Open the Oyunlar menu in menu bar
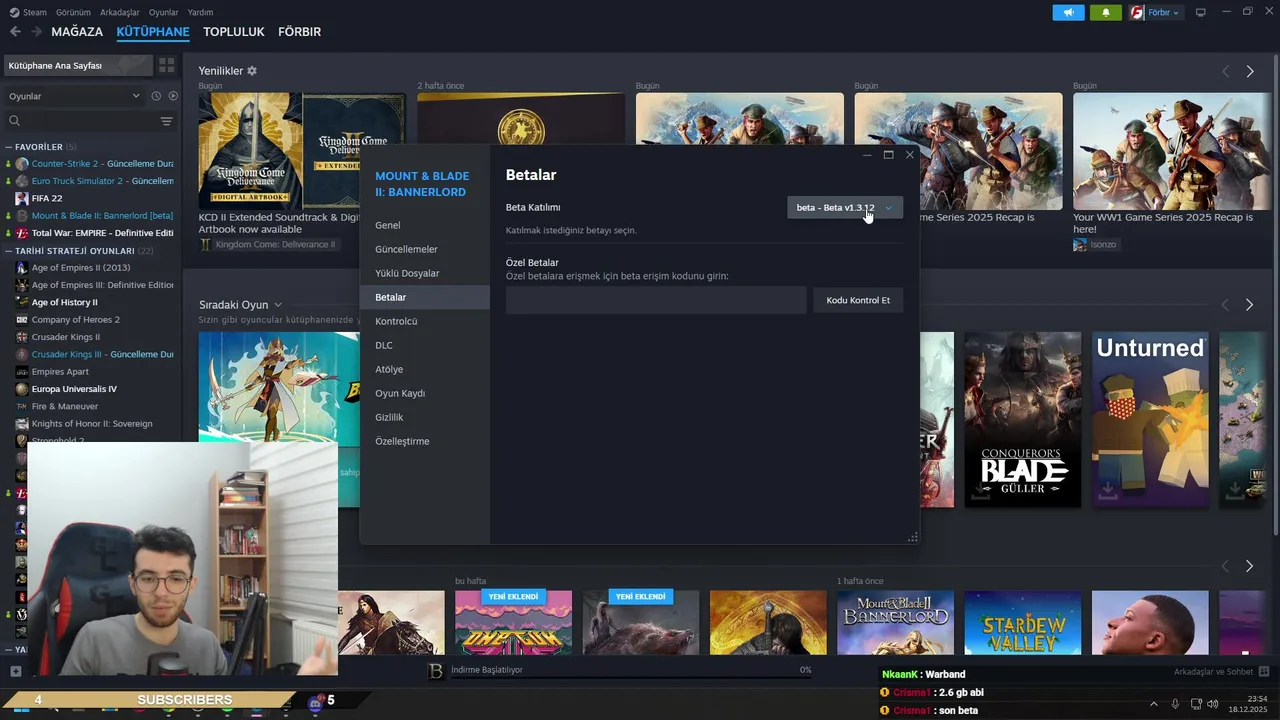 [x=164, y=12]
